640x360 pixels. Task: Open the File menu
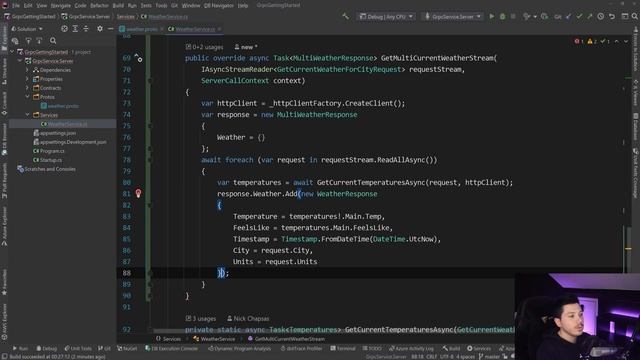point(16,6)
